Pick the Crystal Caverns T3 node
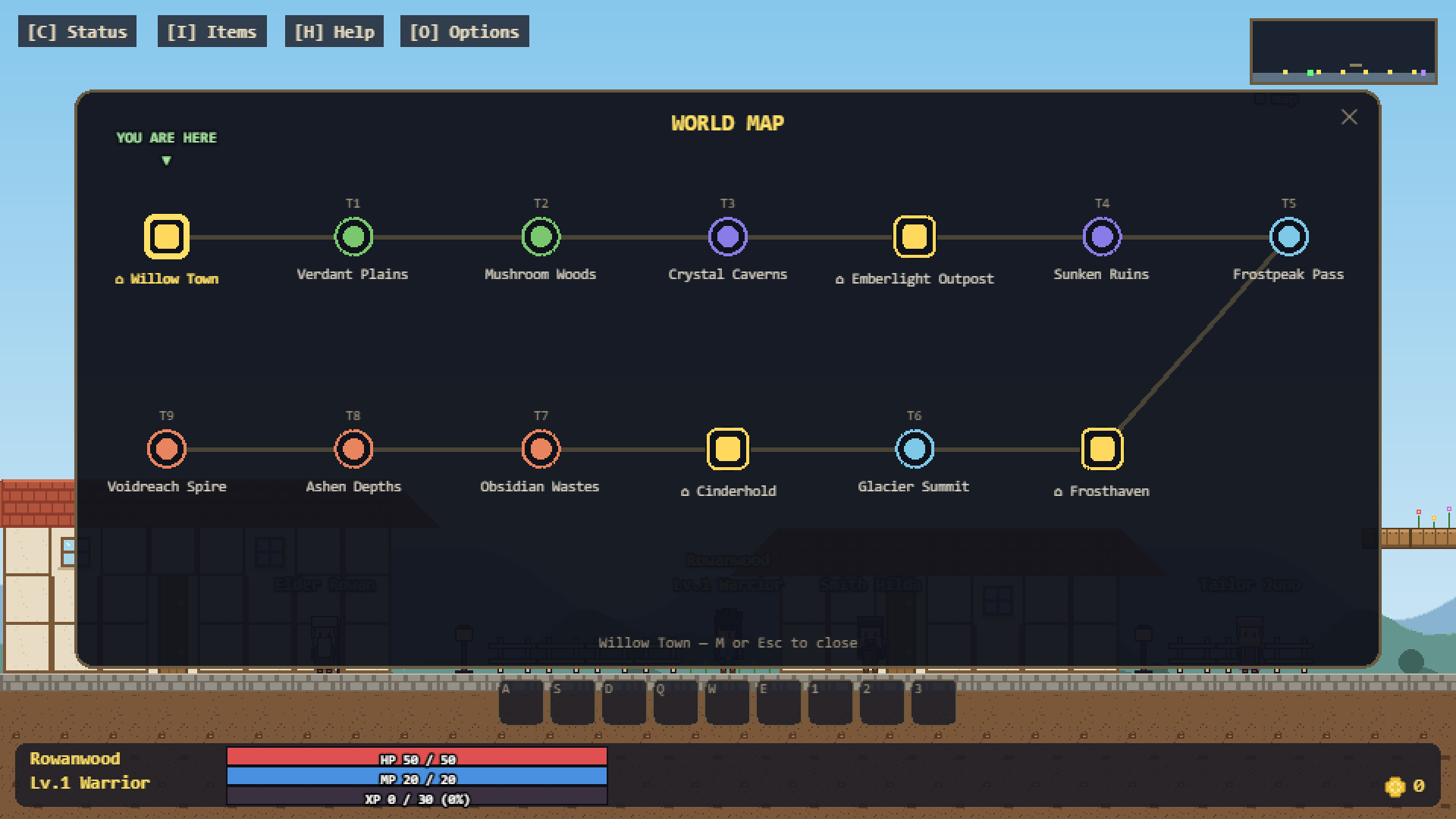The height and width of the screenshot is (819, 1456). [728, 237]
